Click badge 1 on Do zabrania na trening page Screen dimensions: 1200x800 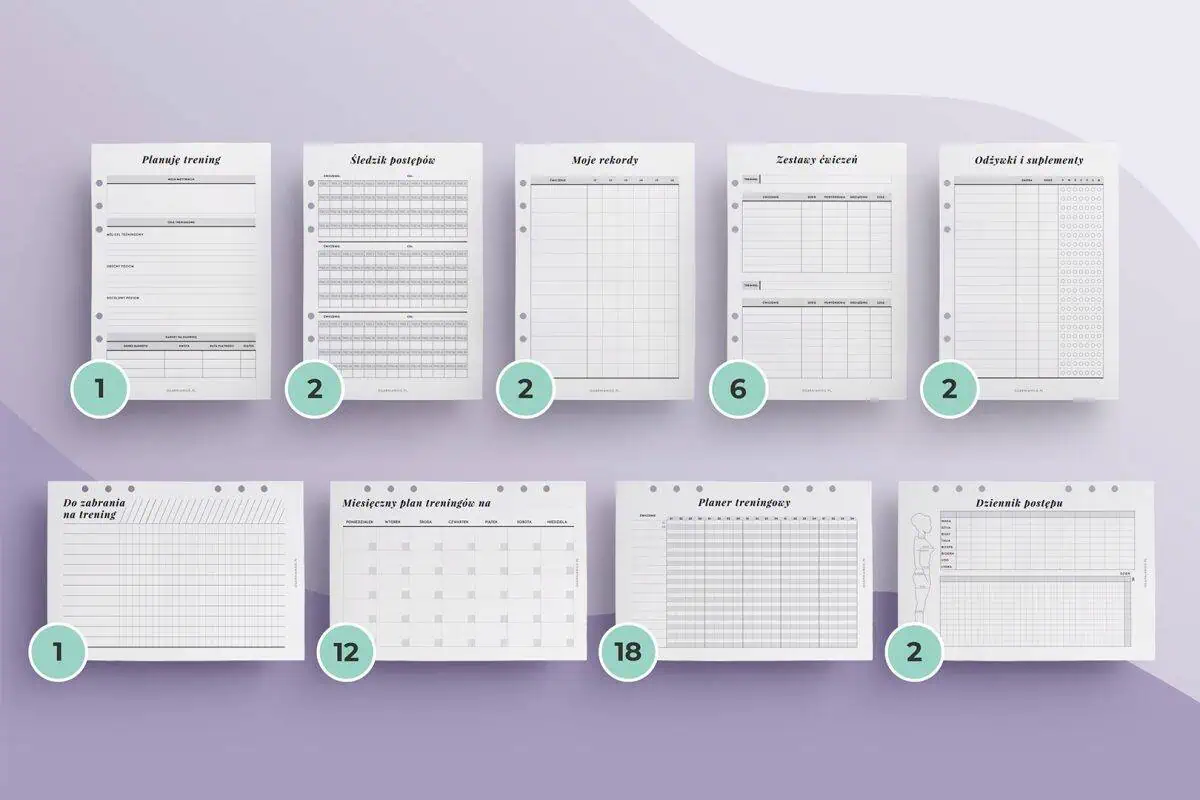(58, 652)
